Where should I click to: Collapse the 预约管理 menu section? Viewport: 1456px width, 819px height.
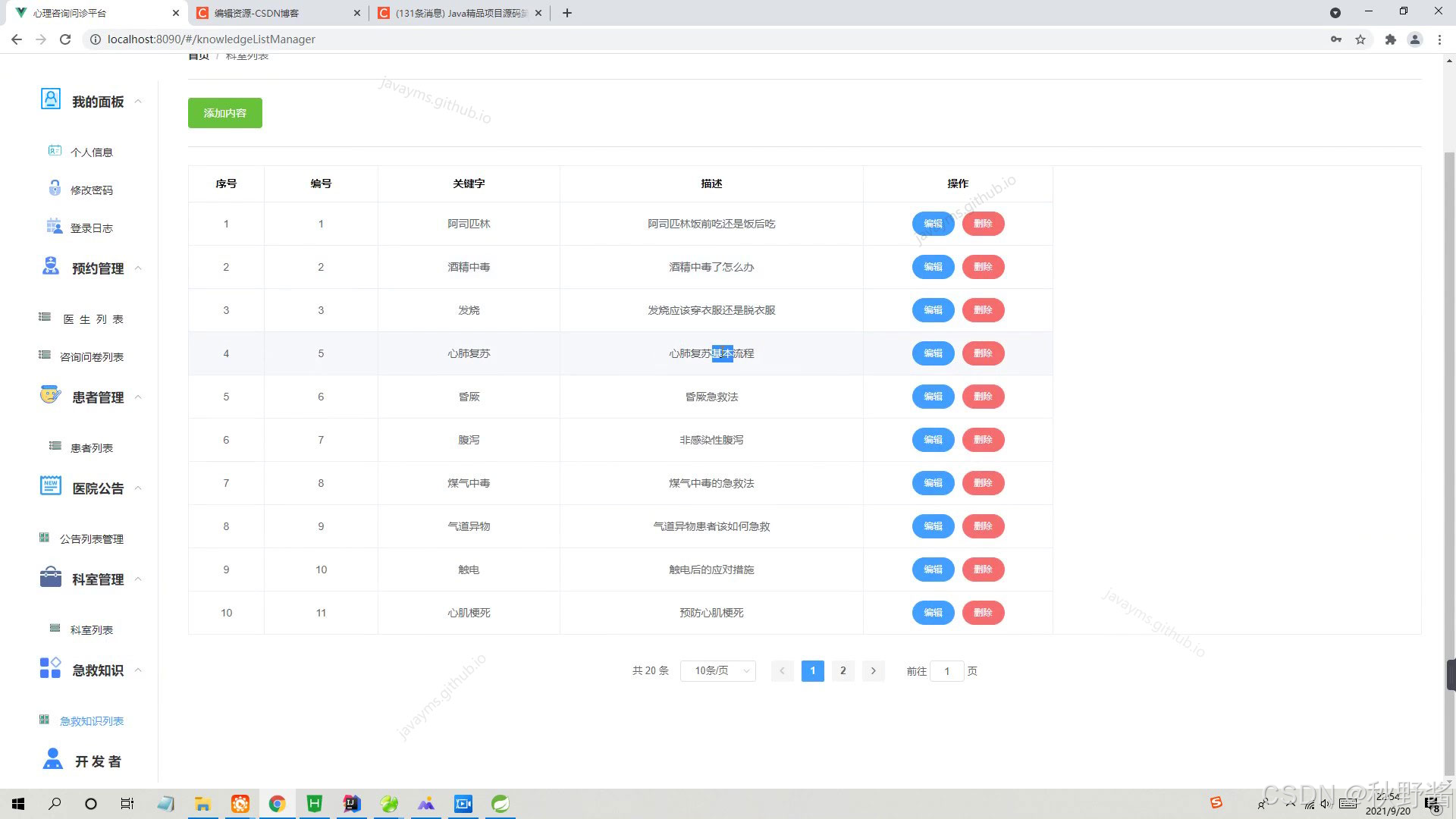pyautogui.click(x=138, y=268)
